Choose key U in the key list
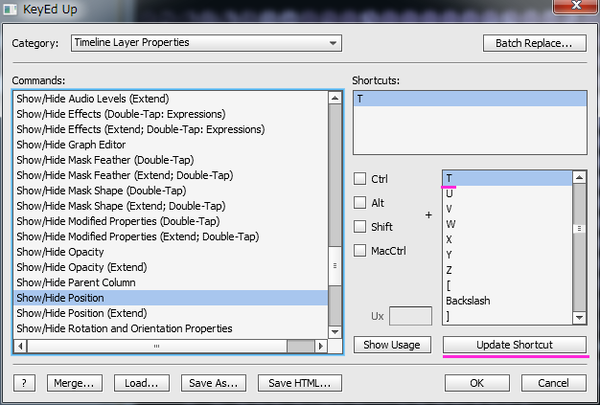 coord(507,194)
